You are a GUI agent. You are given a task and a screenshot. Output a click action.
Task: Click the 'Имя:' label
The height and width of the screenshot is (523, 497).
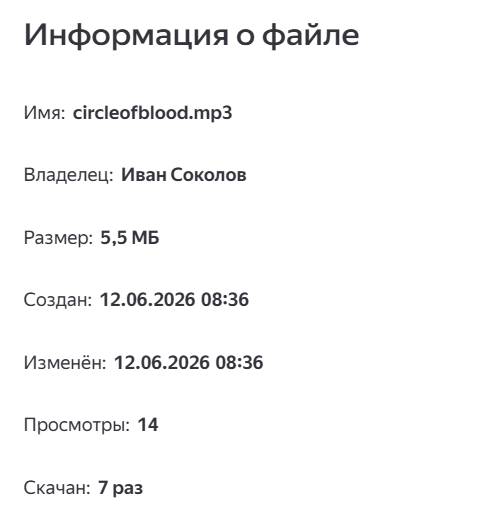[44, 113]
